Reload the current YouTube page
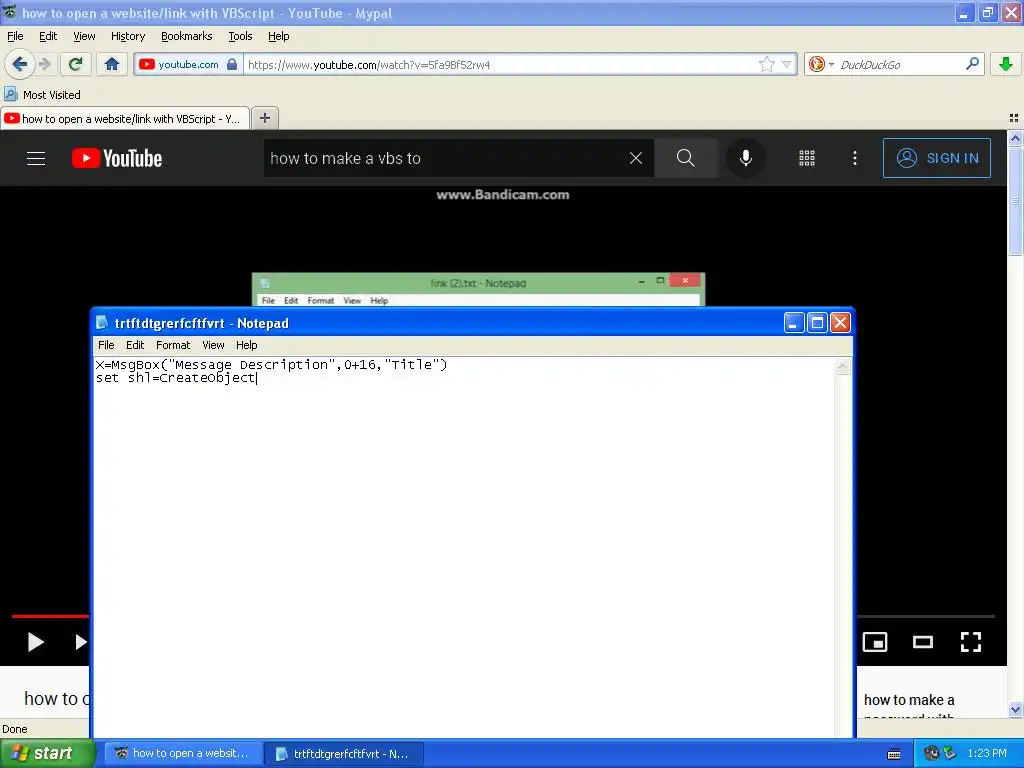 (76, 64)
